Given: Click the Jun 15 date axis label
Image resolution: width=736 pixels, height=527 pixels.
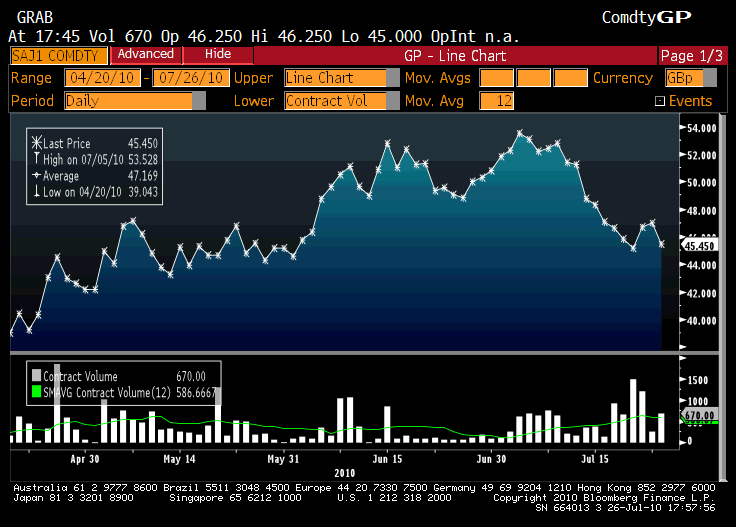Looking at the screenshot, I should pos(387,459).
